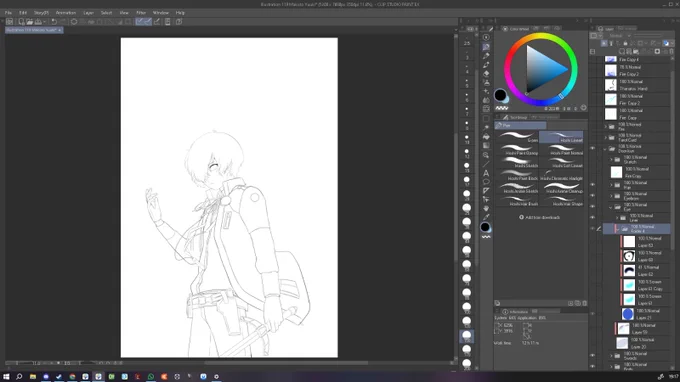Viewport: 680px width, 382px height.
Task: Expand the Sketch folder
Action: pos(611,160)
